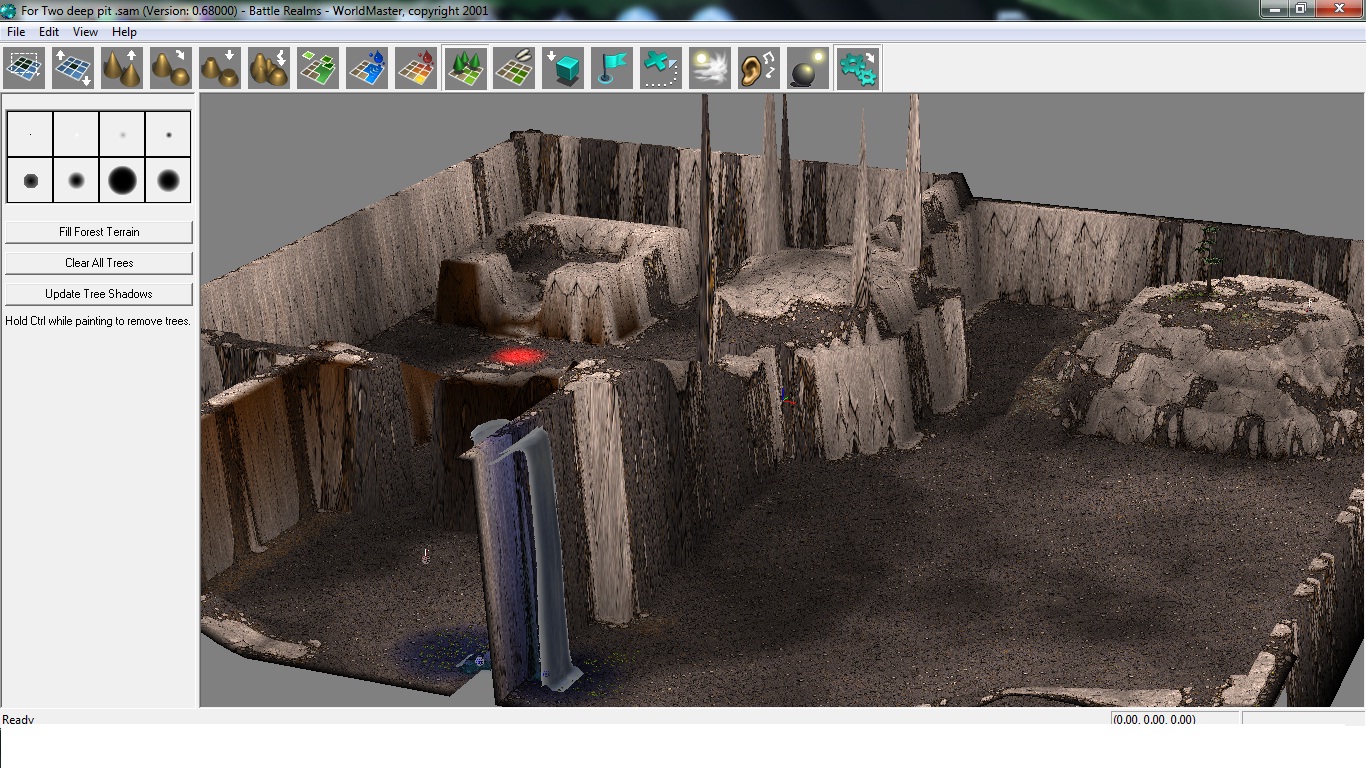Select the teal cube object placement tool

point(563,69)
